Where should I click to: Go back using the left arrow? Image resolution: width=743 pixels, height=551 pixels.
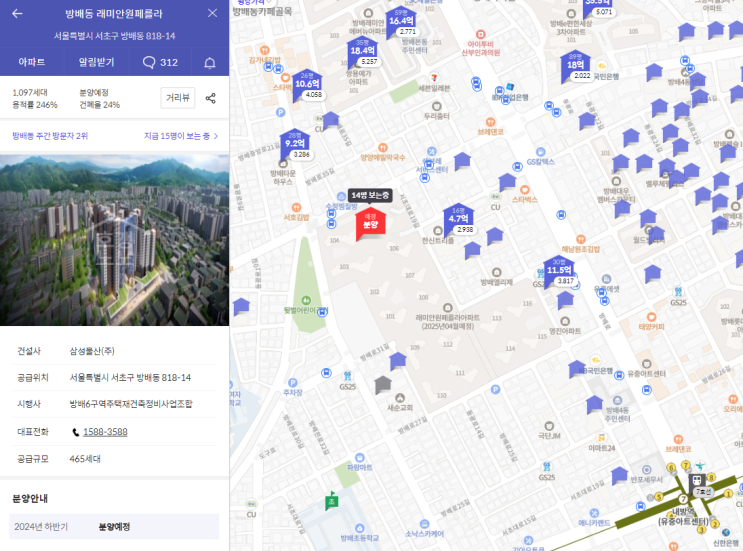[17, 13]
